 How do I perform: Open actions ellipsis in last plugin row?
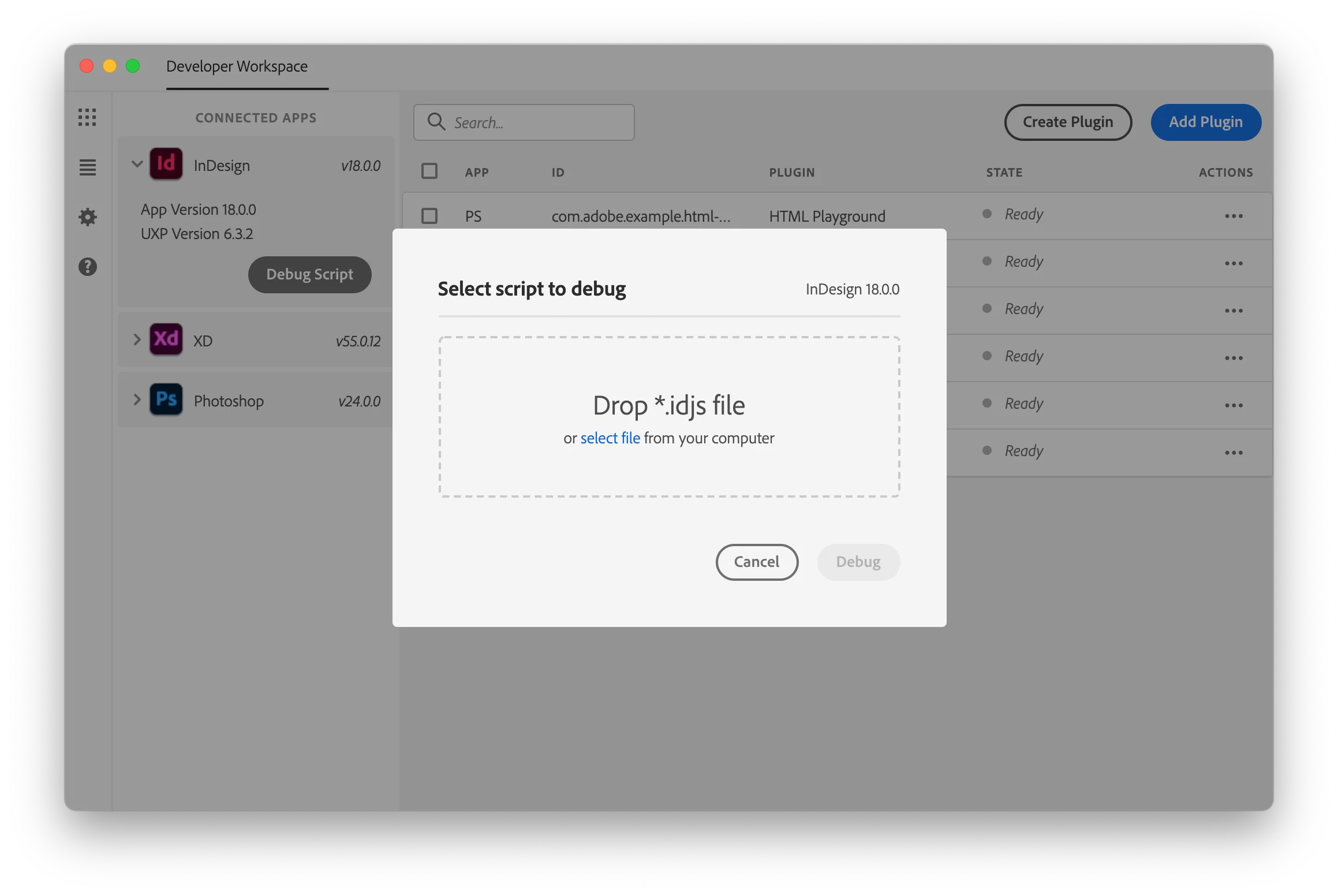pyautogui.click(x=1234, y=453)
